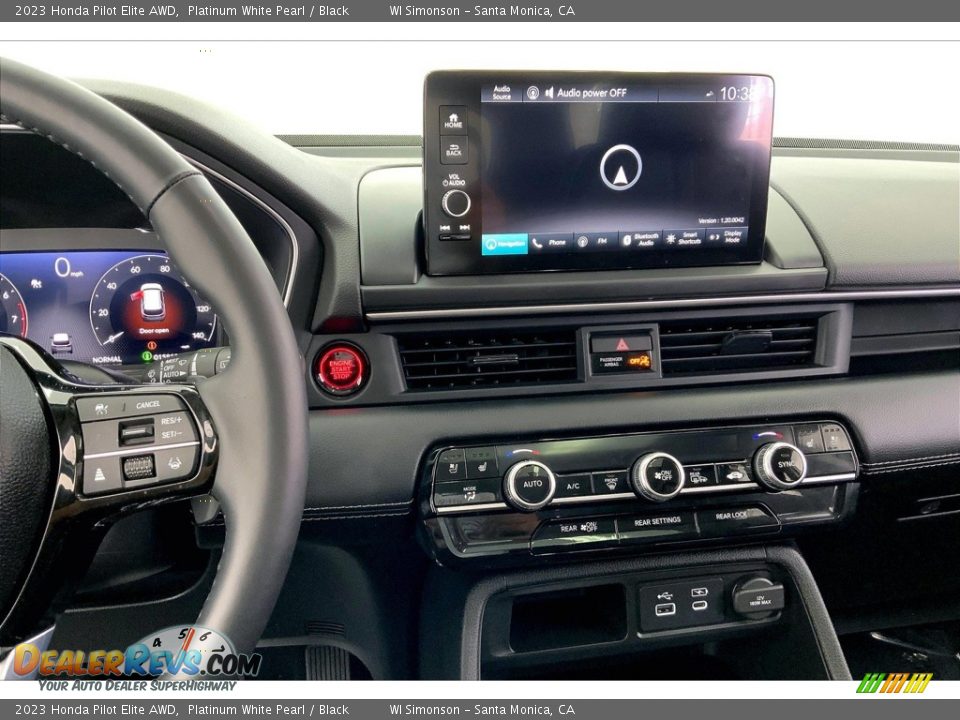Tap the CANCEL steering wheel button
This screenshot has width=960, height=720.
tap(148, 405)
